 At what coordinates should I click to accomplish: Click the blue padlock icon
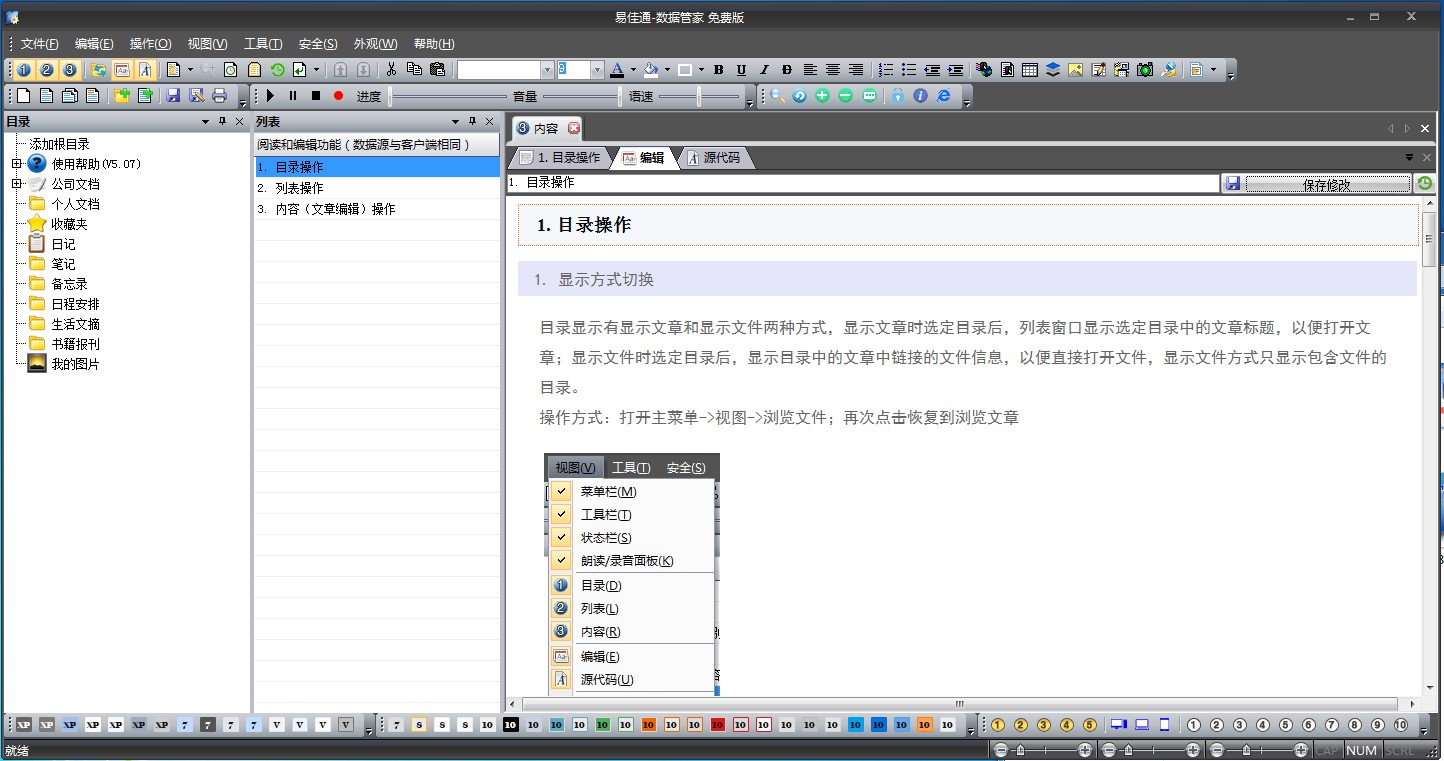coord(897,96)
